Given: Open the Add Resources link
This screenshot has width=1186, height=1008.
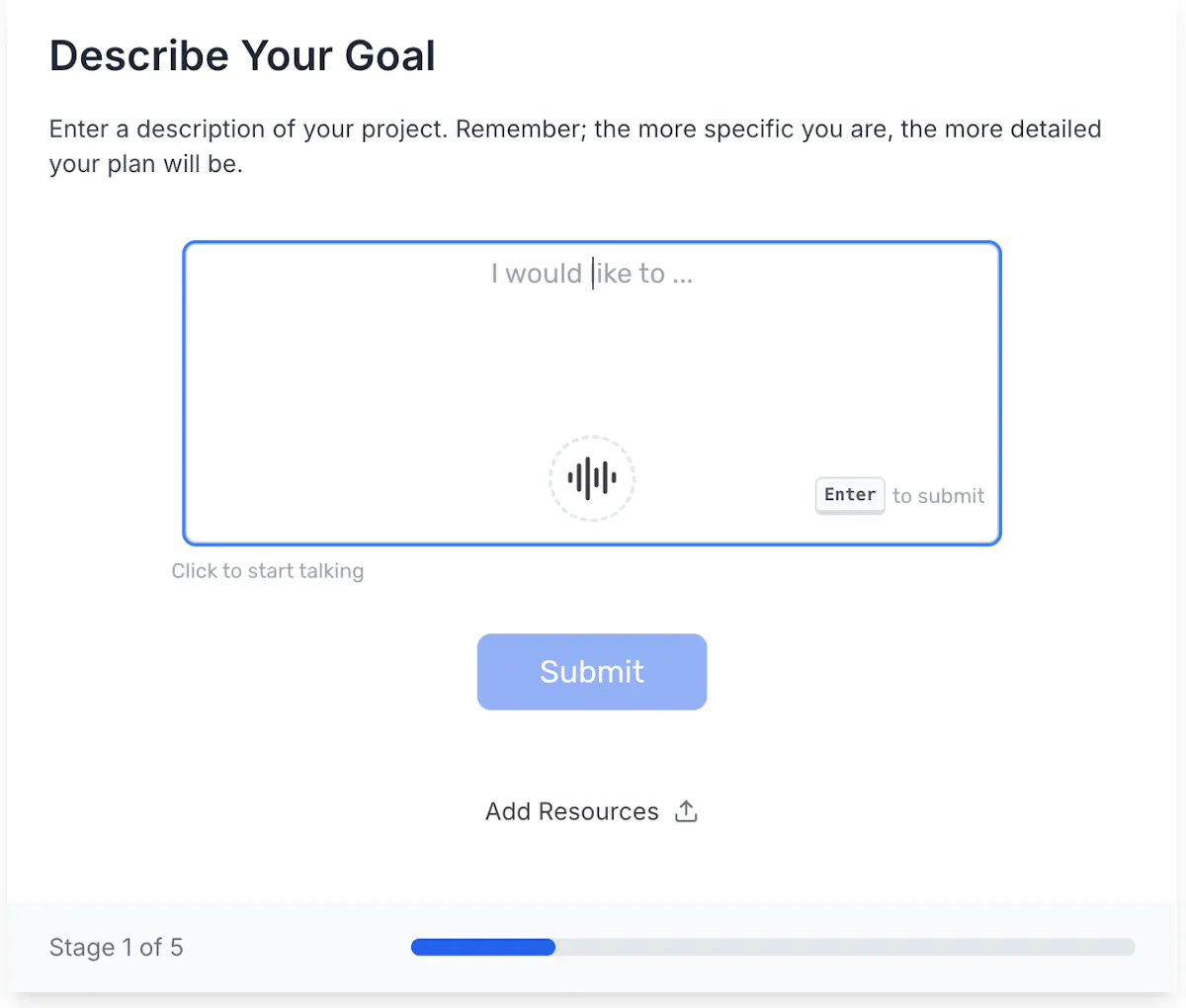Looking at the screenshot, I should tap(592, 811).
